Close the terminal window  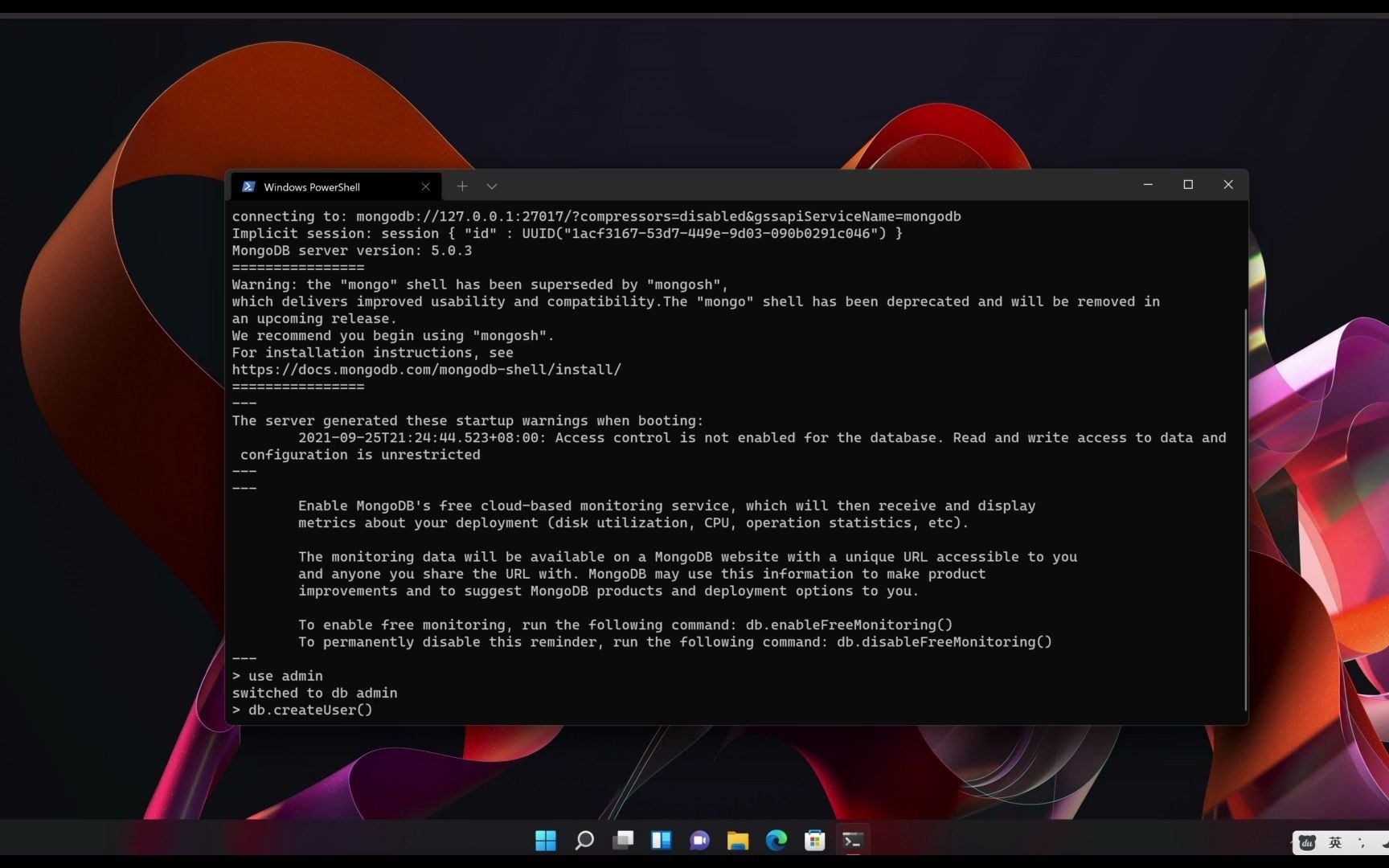pyautogui.click(x=1228, y=185)
